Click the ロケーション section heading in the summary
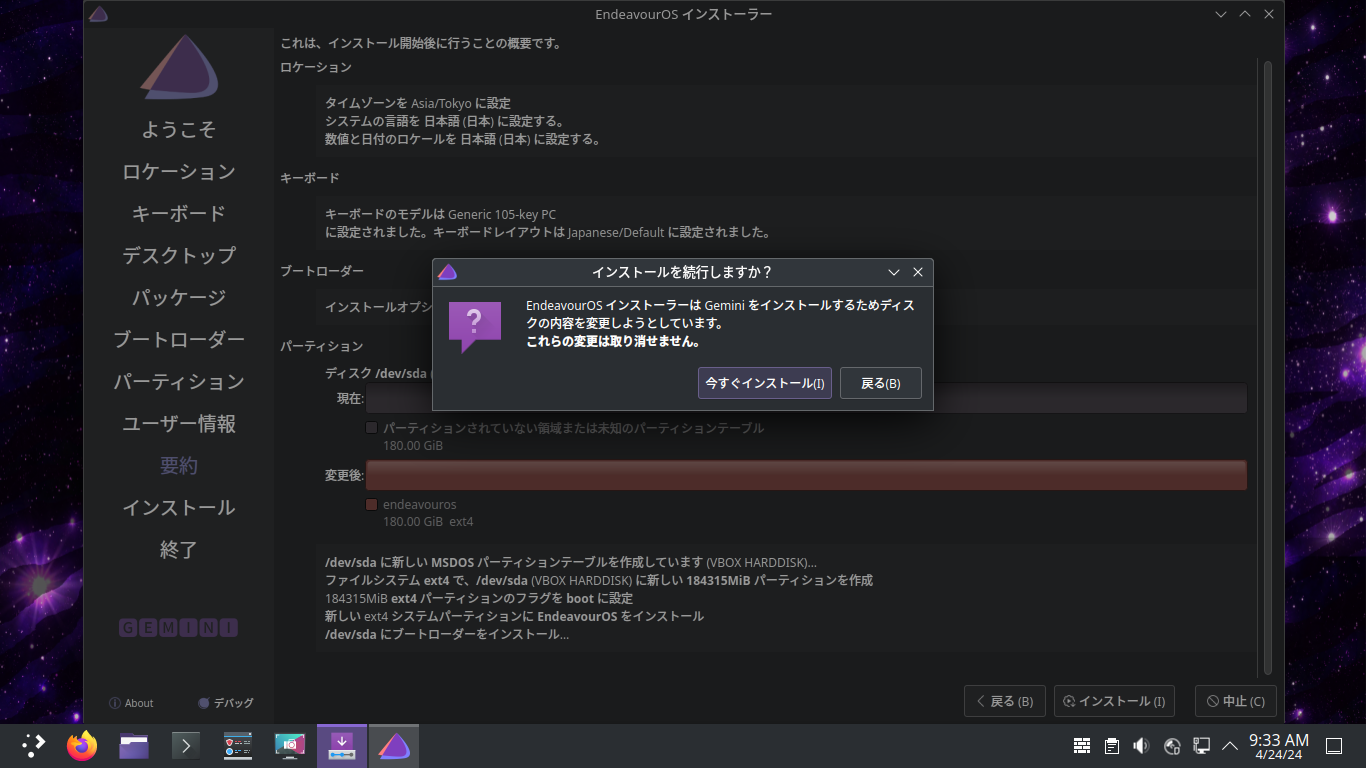1366x768 pixels. coord(316,67)
